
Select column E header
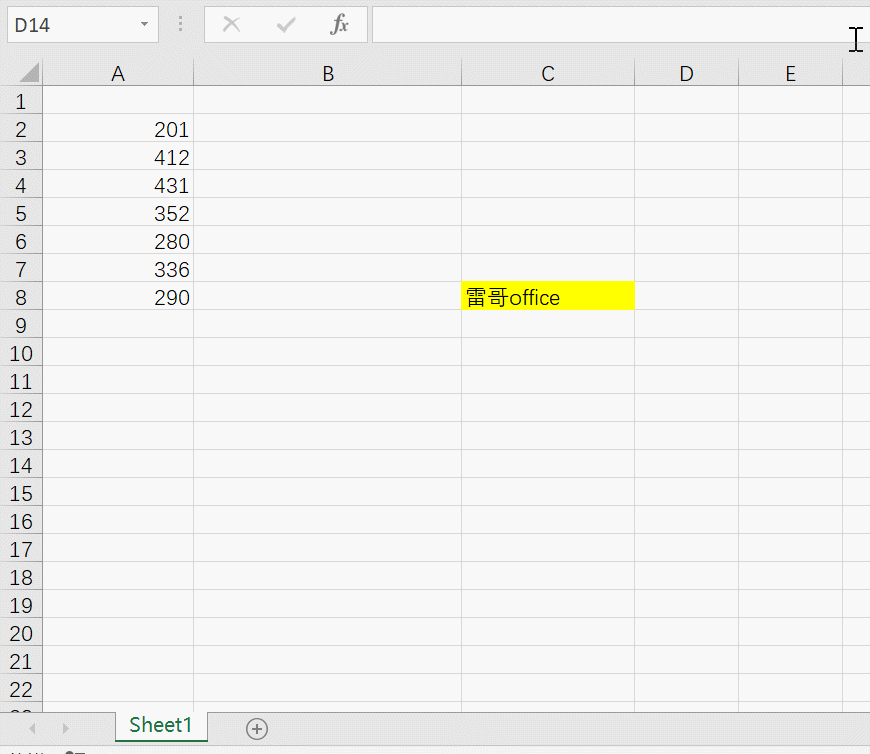[791, 73]
